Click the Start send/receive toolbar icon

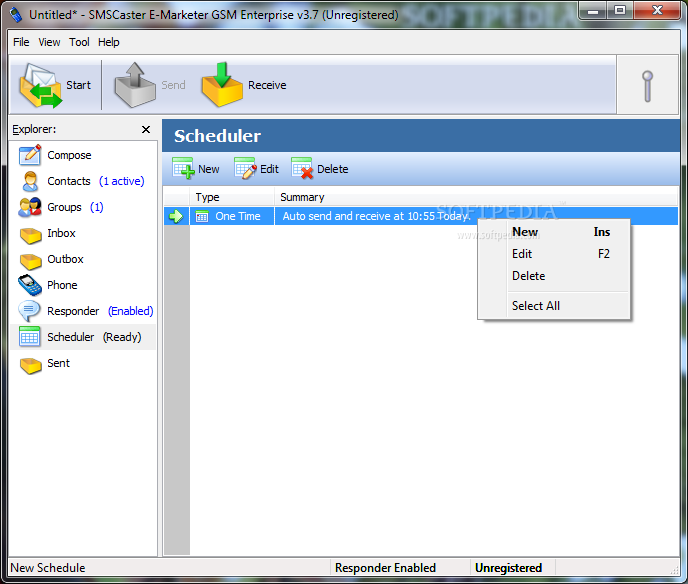pyautogui.click(x=41, y=85)
